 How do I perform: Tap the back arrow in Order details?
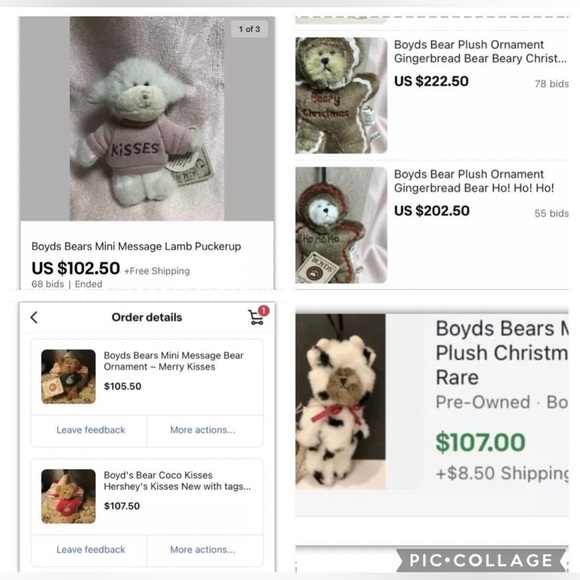pyautogui.click(x=34, y=317)
